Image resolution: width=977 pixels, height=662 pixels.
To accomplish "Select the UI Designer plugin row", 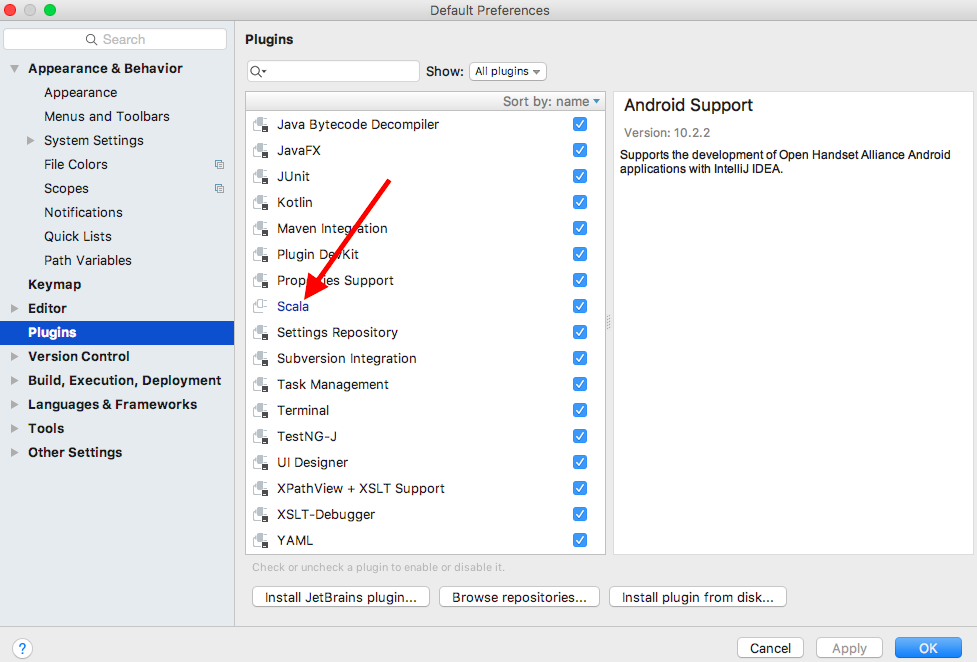I will (426, 463).
